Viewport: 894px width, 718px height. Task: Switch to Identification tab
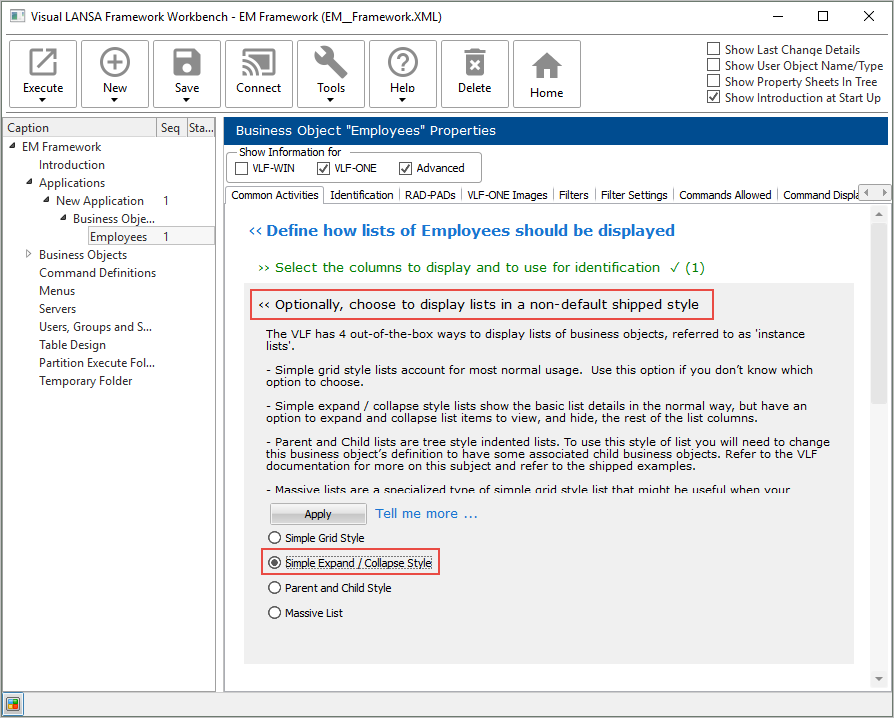pyautogui.click(x=361, y=195)
